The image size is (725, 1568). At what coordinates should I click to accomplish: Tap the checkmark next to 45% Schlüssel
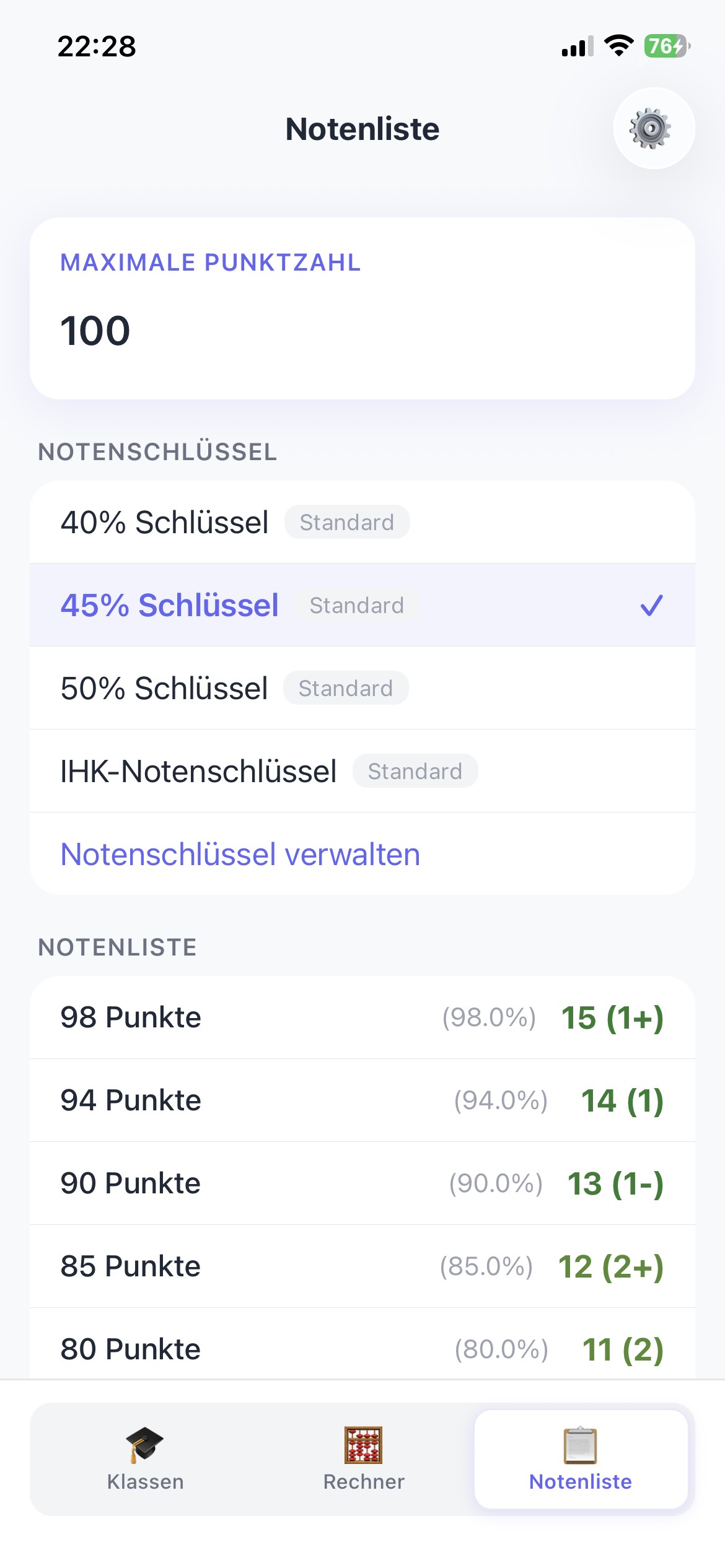[652, 606]
